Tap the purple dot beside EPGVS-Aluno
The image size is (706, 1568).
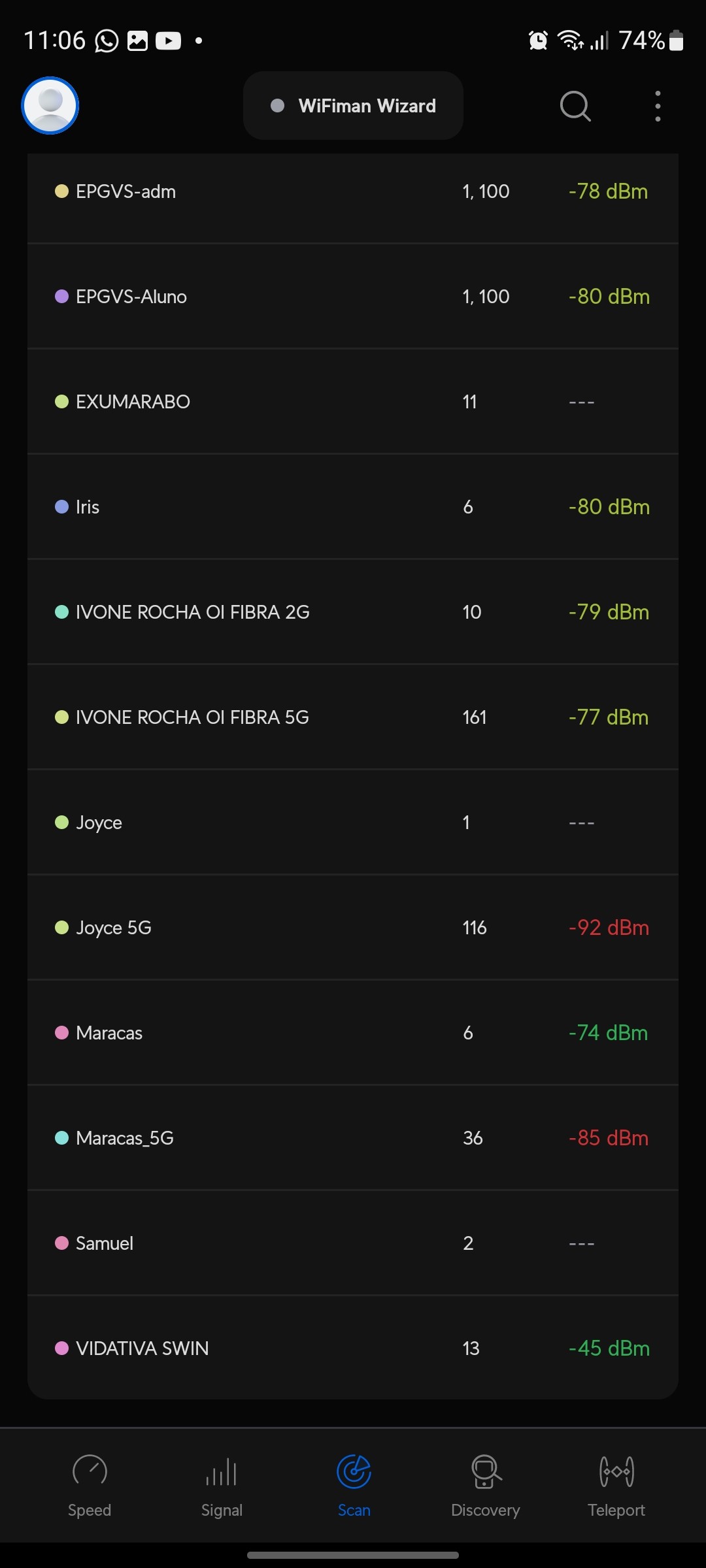[61, 297]
